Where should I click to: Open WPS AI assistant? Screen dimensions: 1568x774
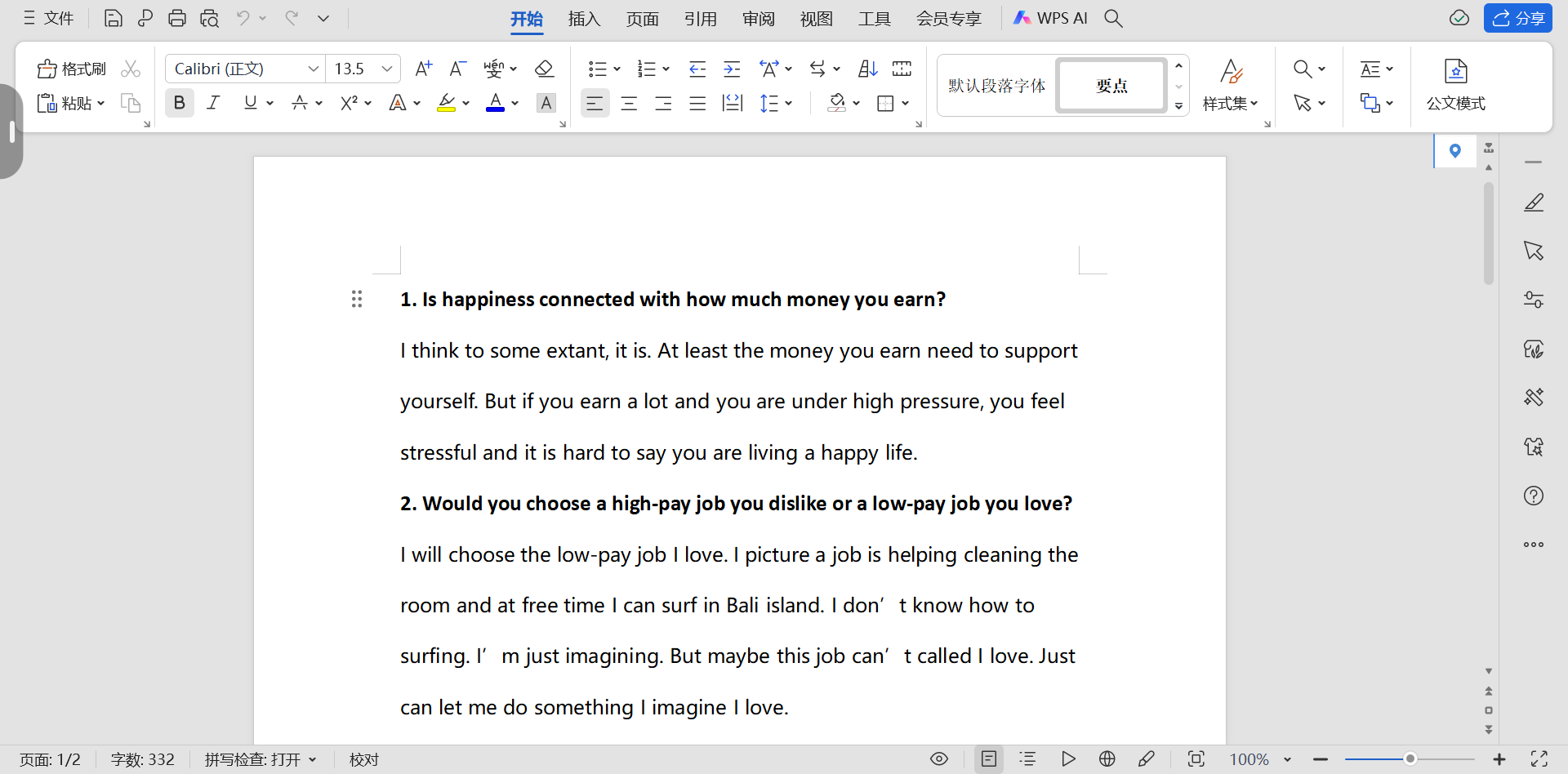click(x=1050, y=18)
